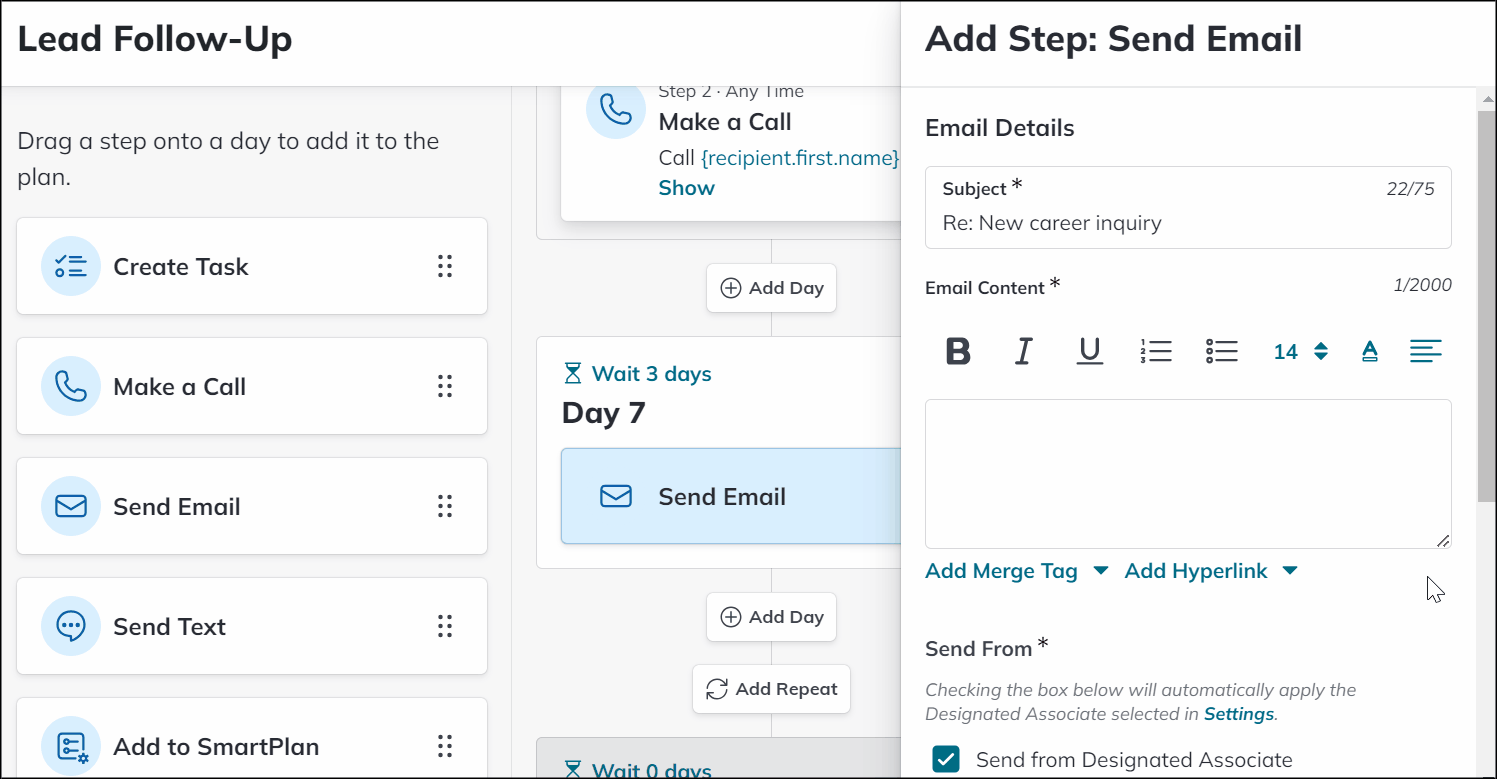1497x779 pixels.
Task: Insert a numbered list
Action: click(x=1155, y=351)
